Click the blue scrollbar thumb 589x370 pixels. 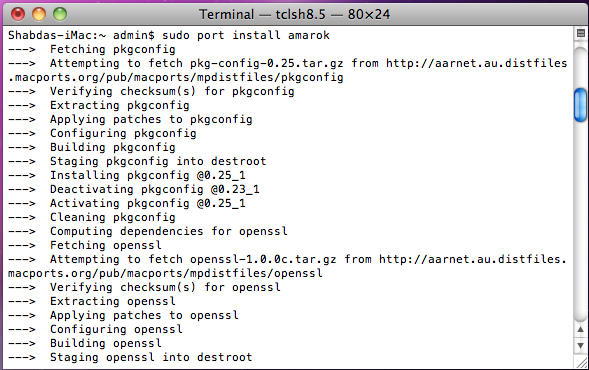(580, 105)
